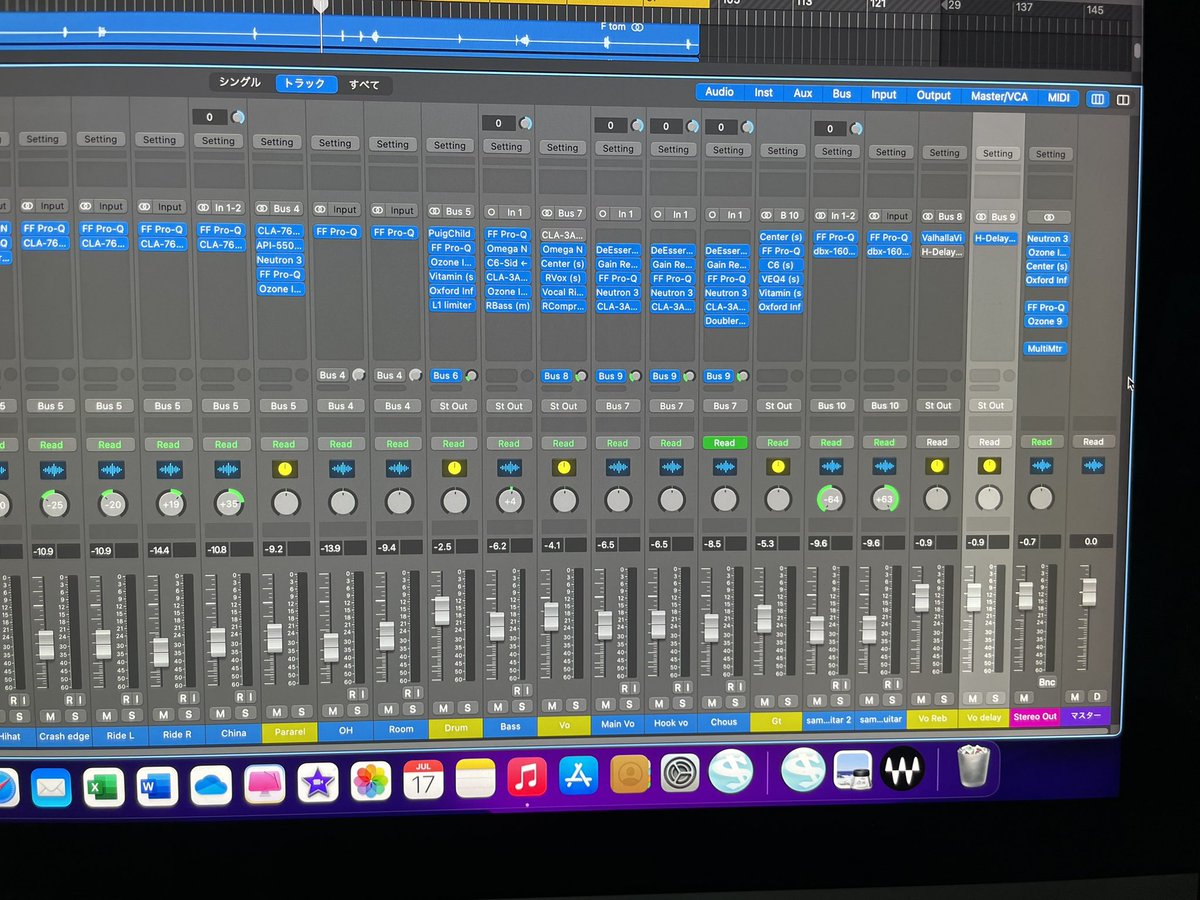Open Bus 6 send slot on Drum
Image resolution: width=1200 pixels, height=900 pixels.
pyautogui.click(x=446, y=376)
